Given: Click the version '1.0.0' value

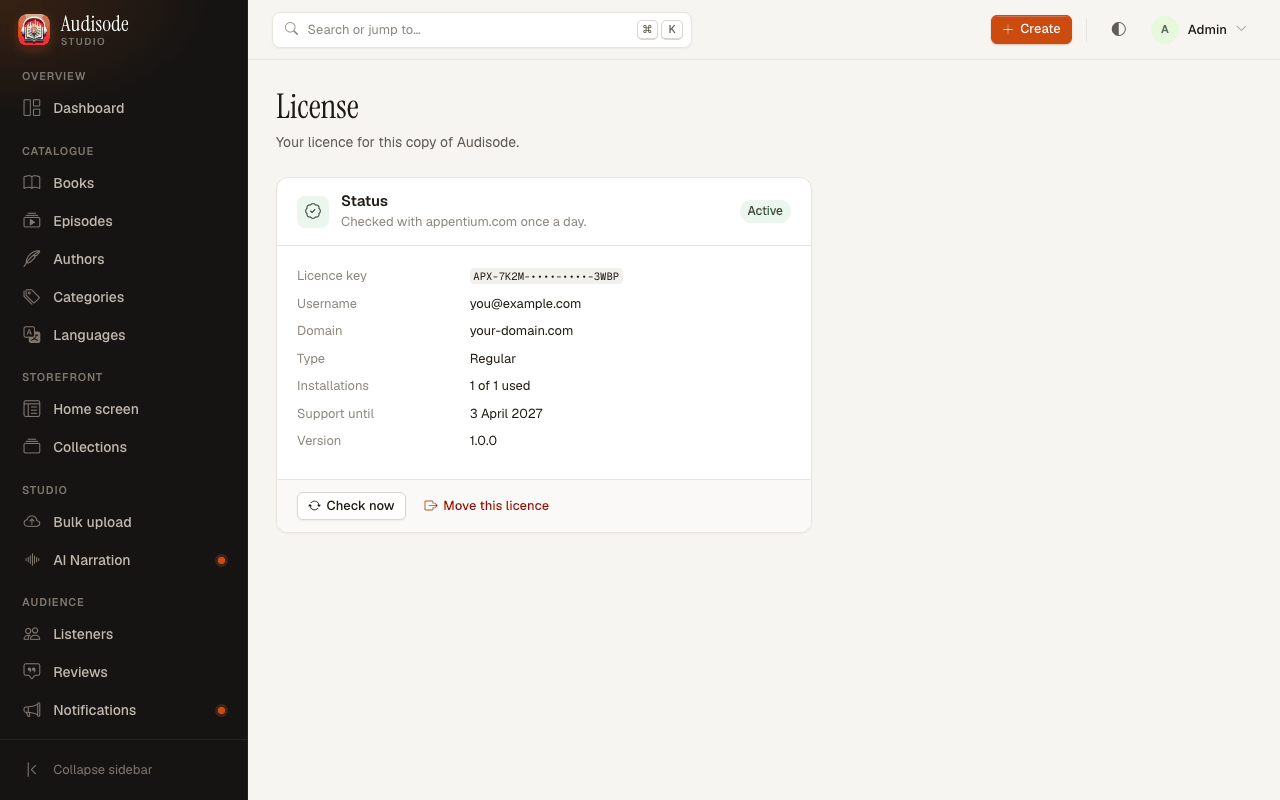Looking at the screenshot, I should [483, 441].
